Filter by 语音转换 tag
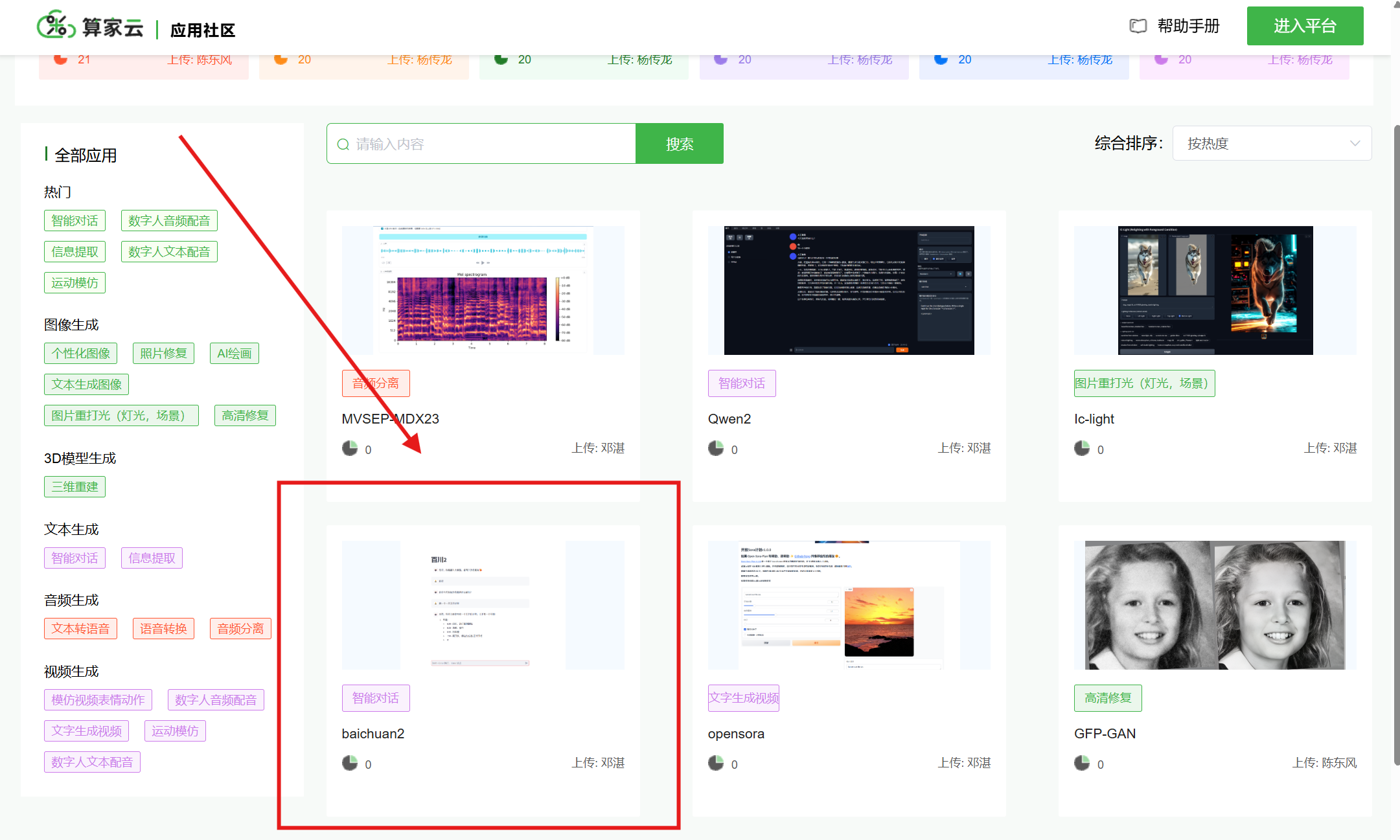Screen dimensions: 1400x840 (163, 629)
